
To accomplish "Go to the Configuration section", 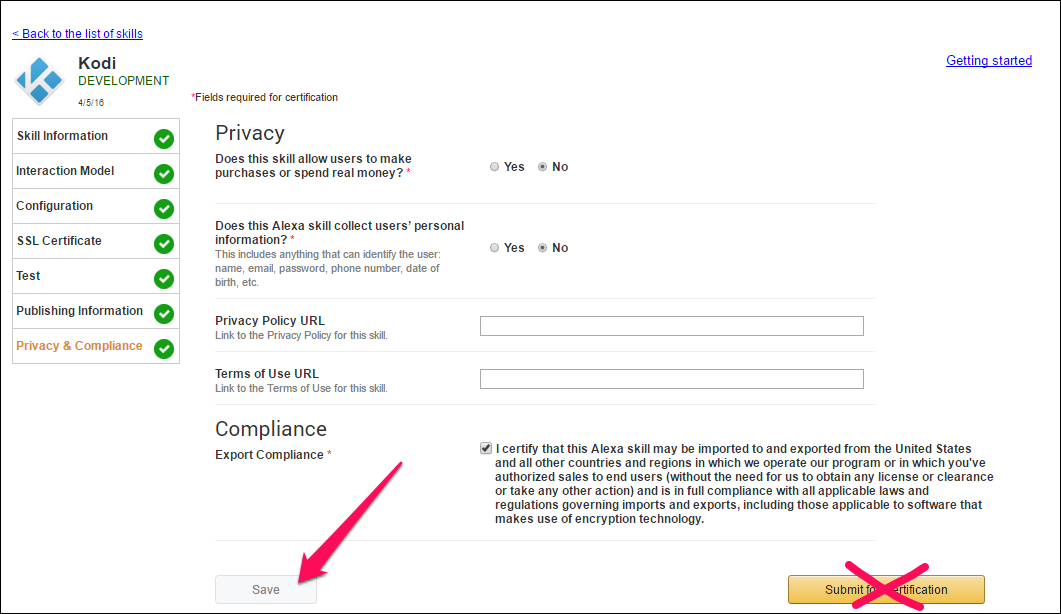I will tap(95, 206).
